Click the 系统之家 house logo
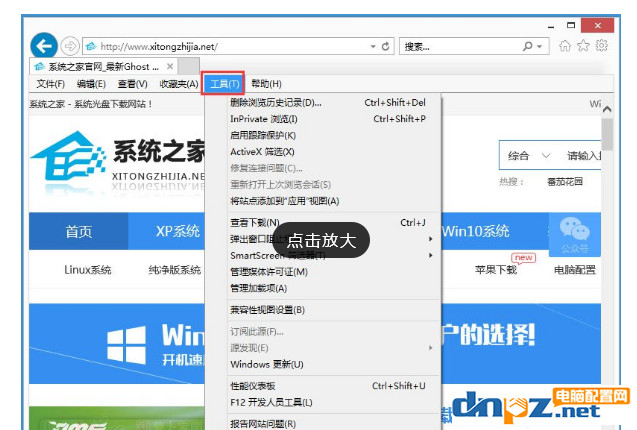The height and width of the screenshot is (430, 637). click(68, 157)
